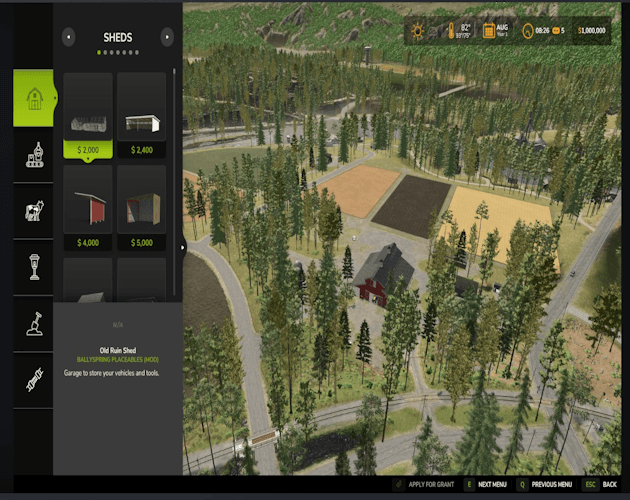The image size is (630, 500).
Task: Select the white open shed thumbnail
Action: tap(142, 107)
